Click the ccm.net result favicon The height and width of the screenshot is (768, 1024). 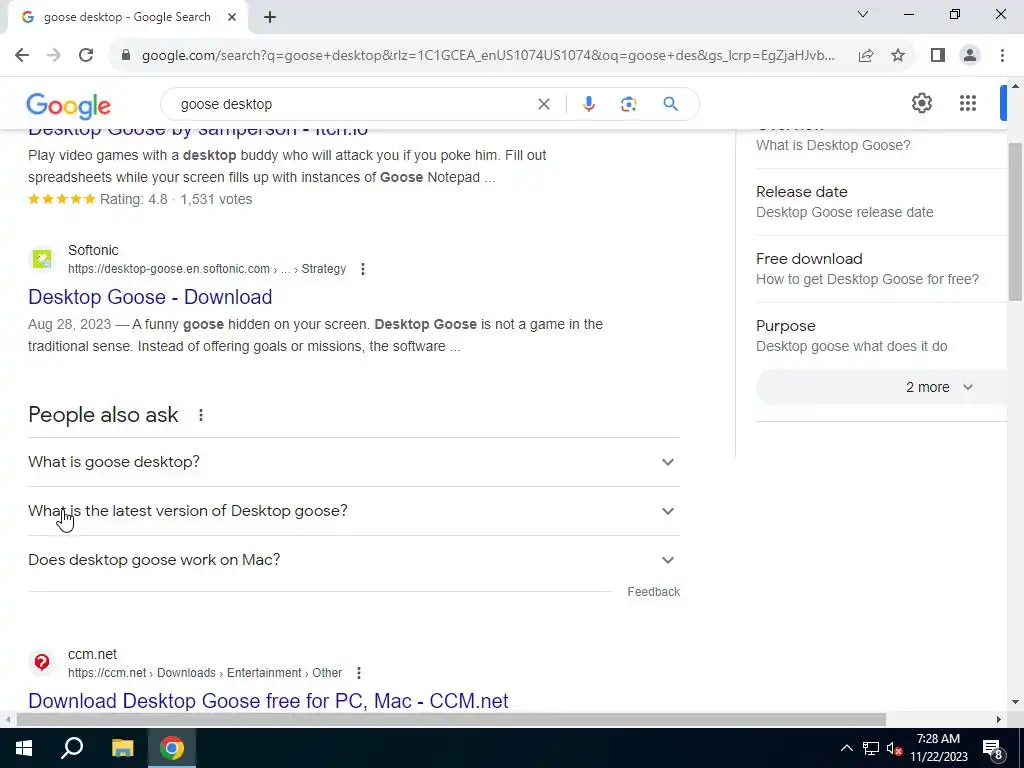click(x=42, y=663)
